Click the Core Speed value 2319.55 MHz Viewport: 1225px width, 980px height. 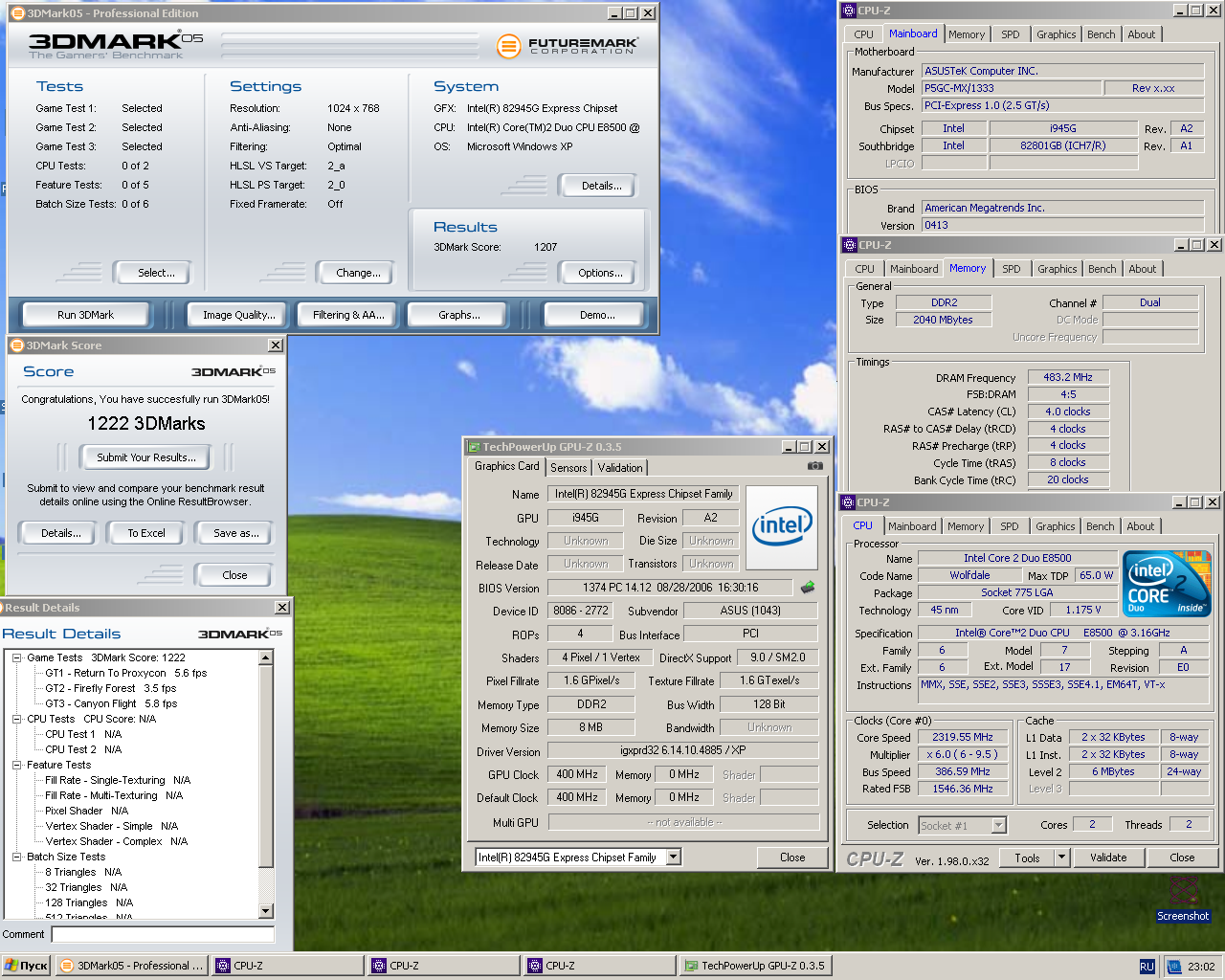click(963, 737)
